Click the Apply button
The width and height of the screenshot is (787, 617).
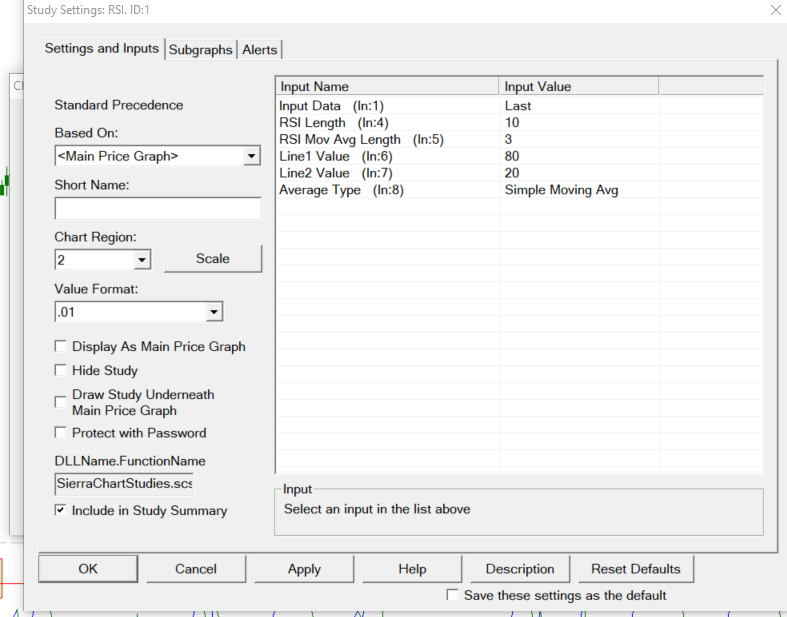(304, 569)
